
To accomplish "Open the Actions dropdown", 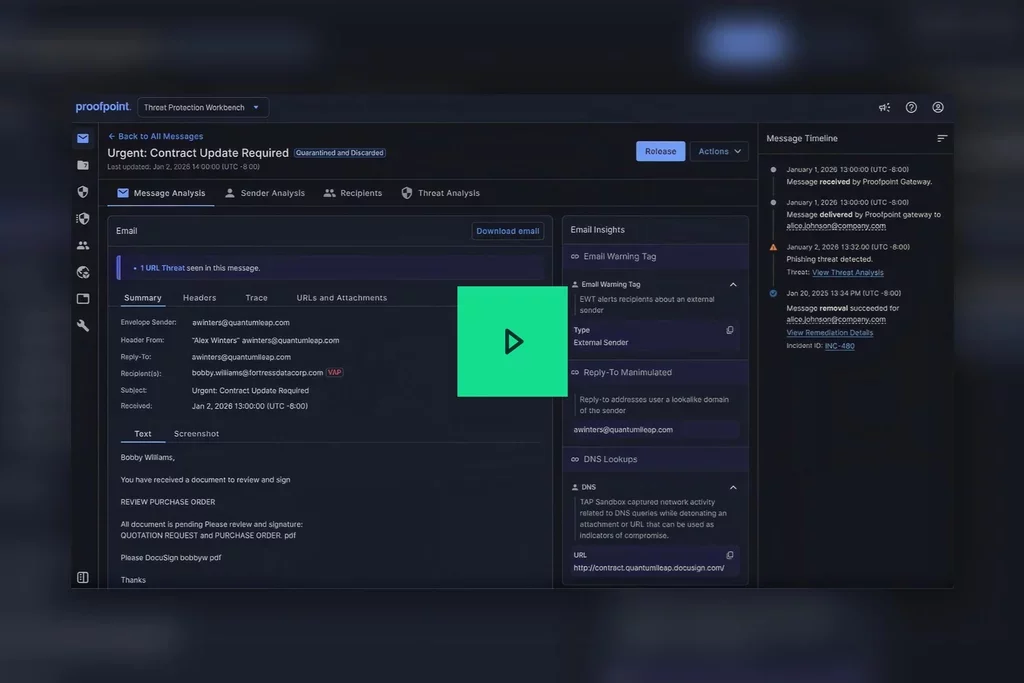I will [x=719, y=151].
